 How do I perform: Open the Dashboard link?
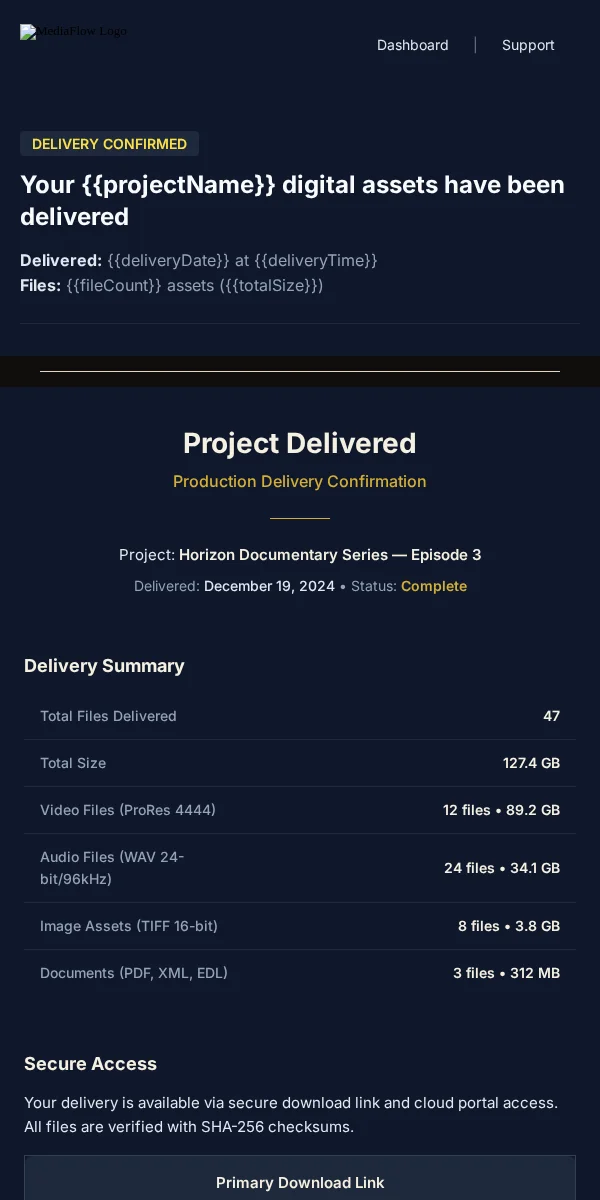tap(412, 45)
